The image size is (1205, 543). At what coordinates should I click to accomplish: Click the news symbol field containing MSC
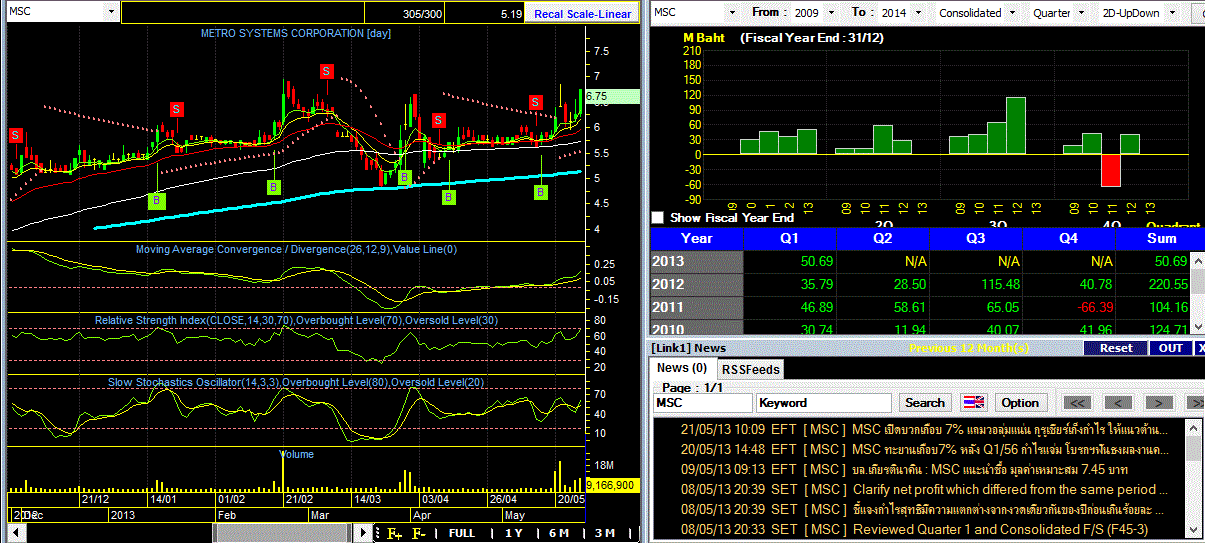pos(703,403)
